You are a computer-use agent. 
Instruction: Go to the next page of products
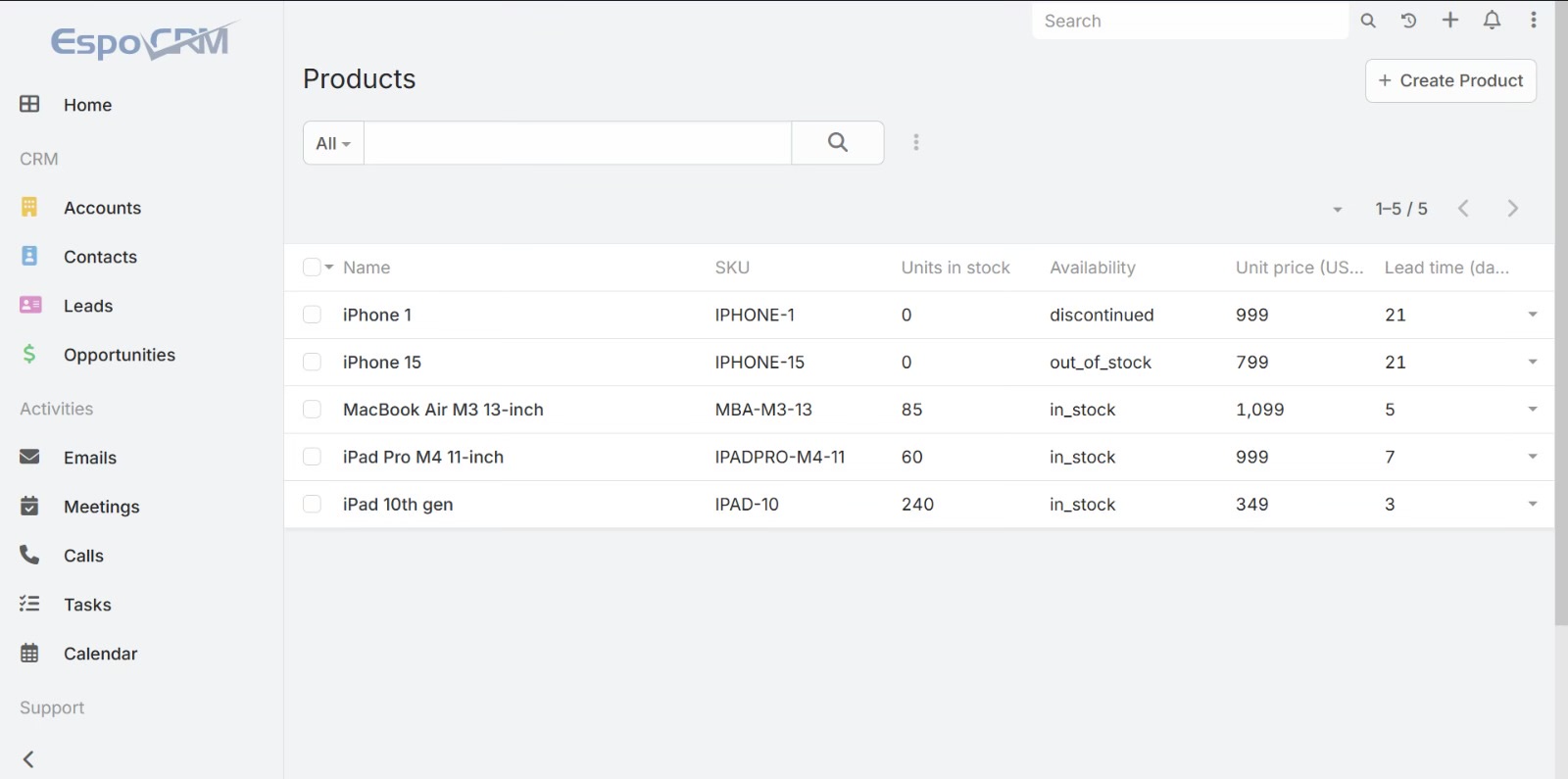pyautogui.click(x=1512, y=209)
